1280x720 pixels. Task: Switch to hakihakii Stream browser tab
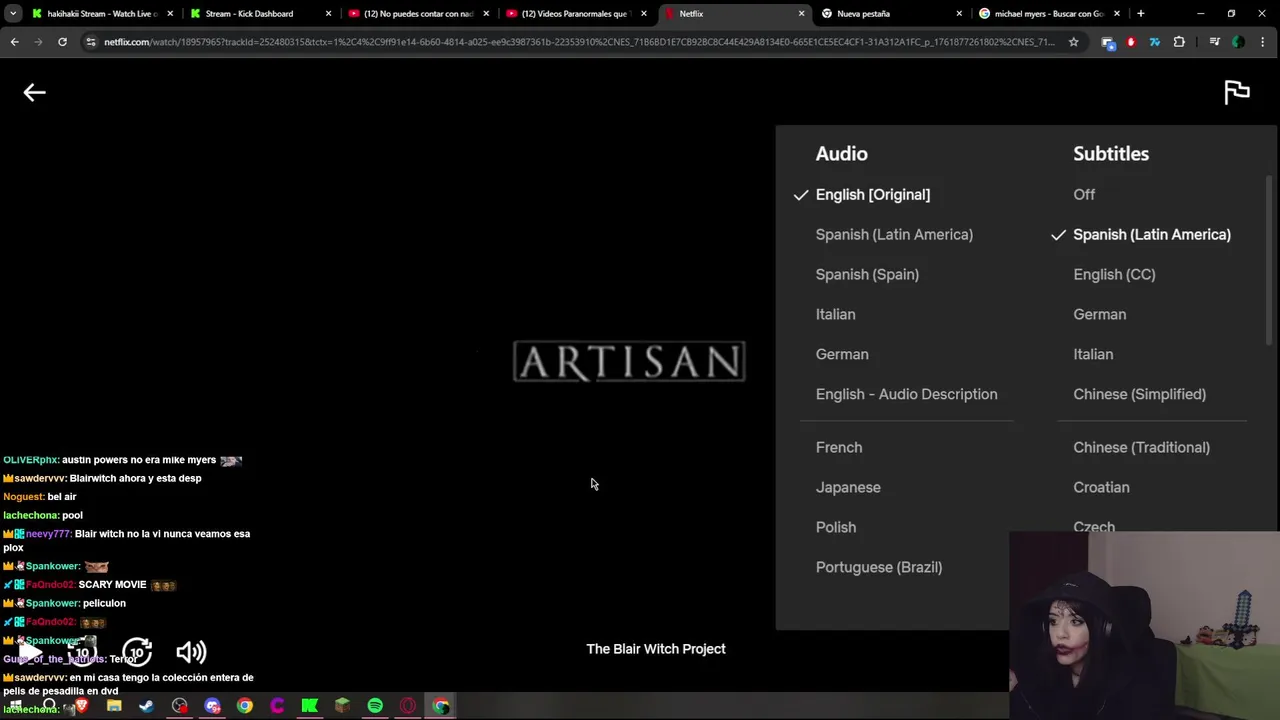100,14
